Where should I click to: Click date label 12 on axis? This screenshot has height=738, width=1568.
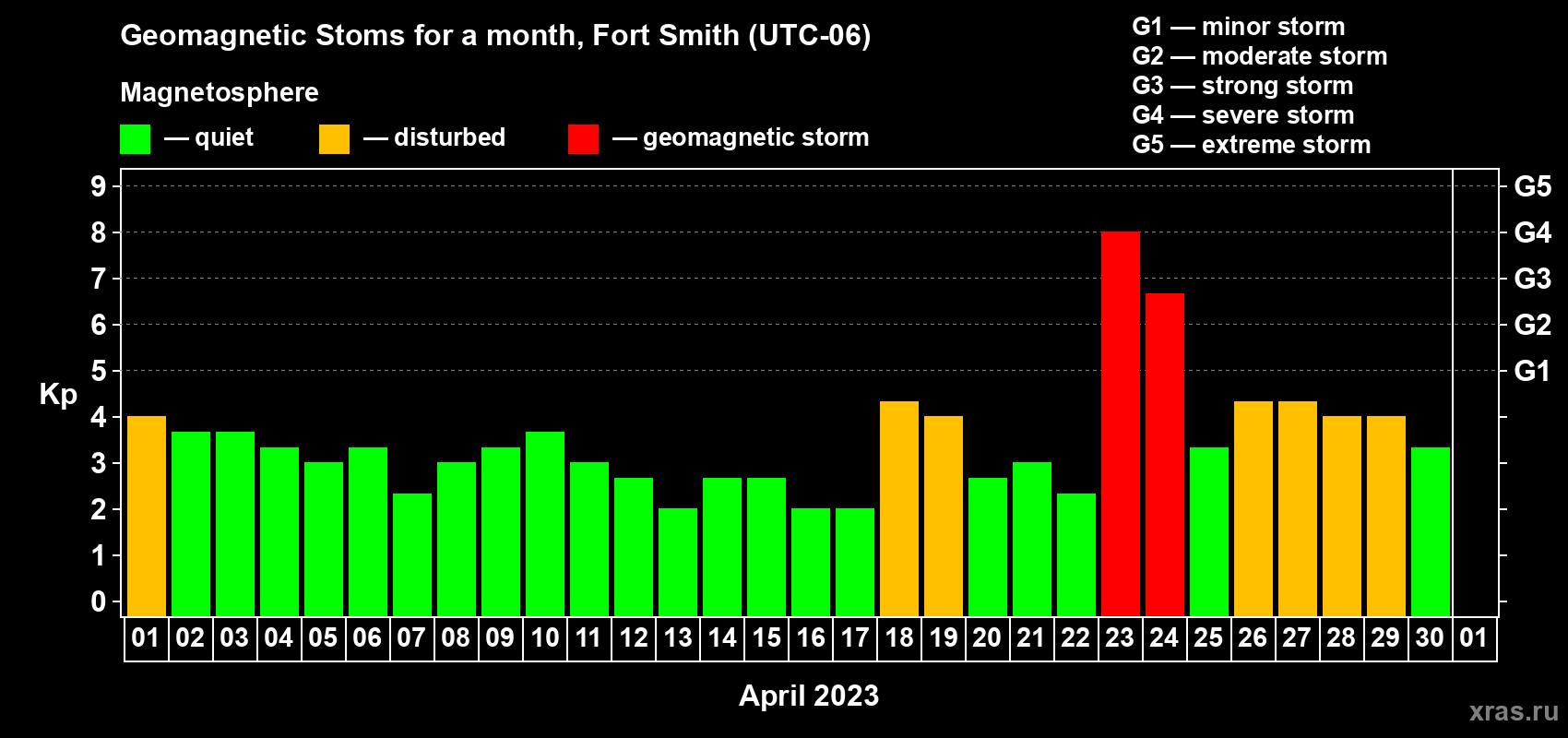(634, 638)
